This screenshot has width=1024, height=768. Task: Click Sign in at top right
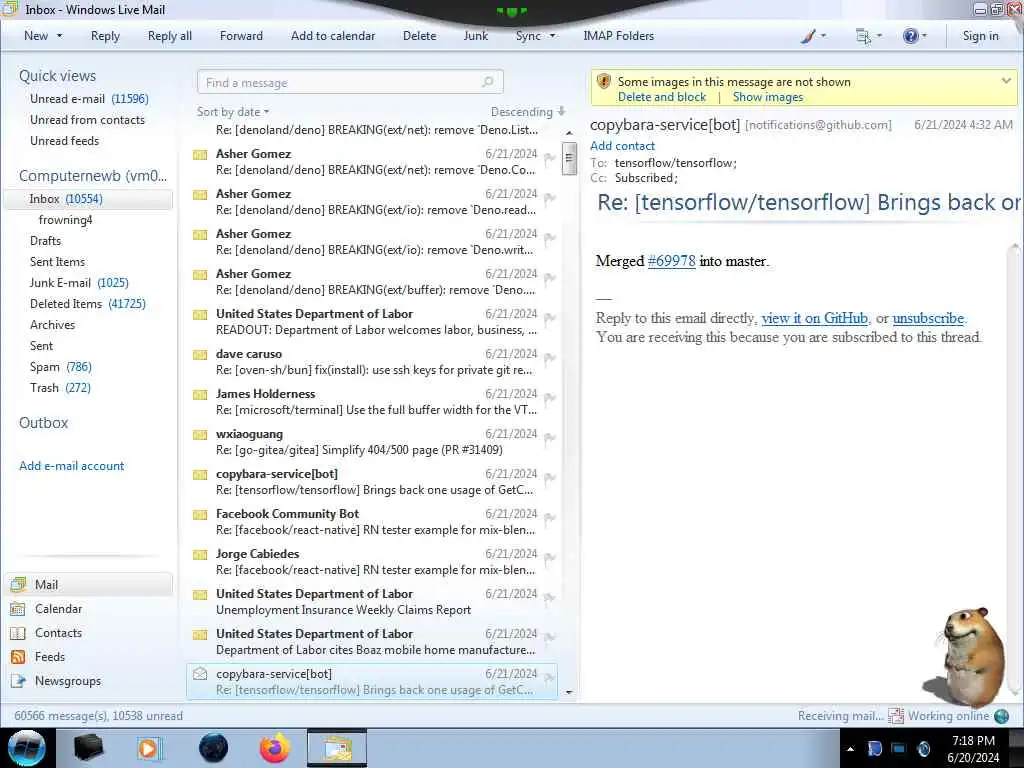(980, 36)
